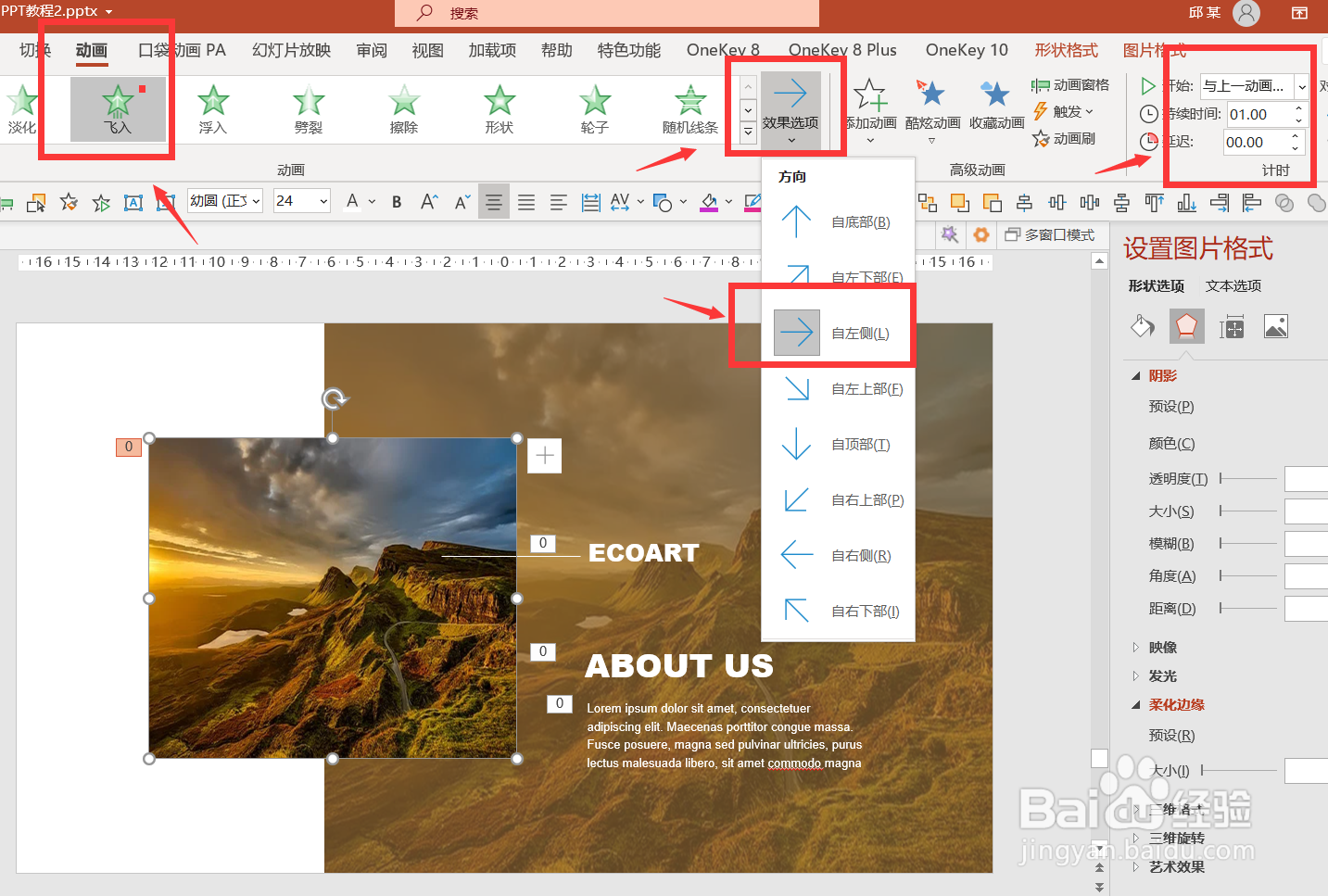
Task: Click the 多窗口模式 multi-window button
Action: coord(1050,234)
